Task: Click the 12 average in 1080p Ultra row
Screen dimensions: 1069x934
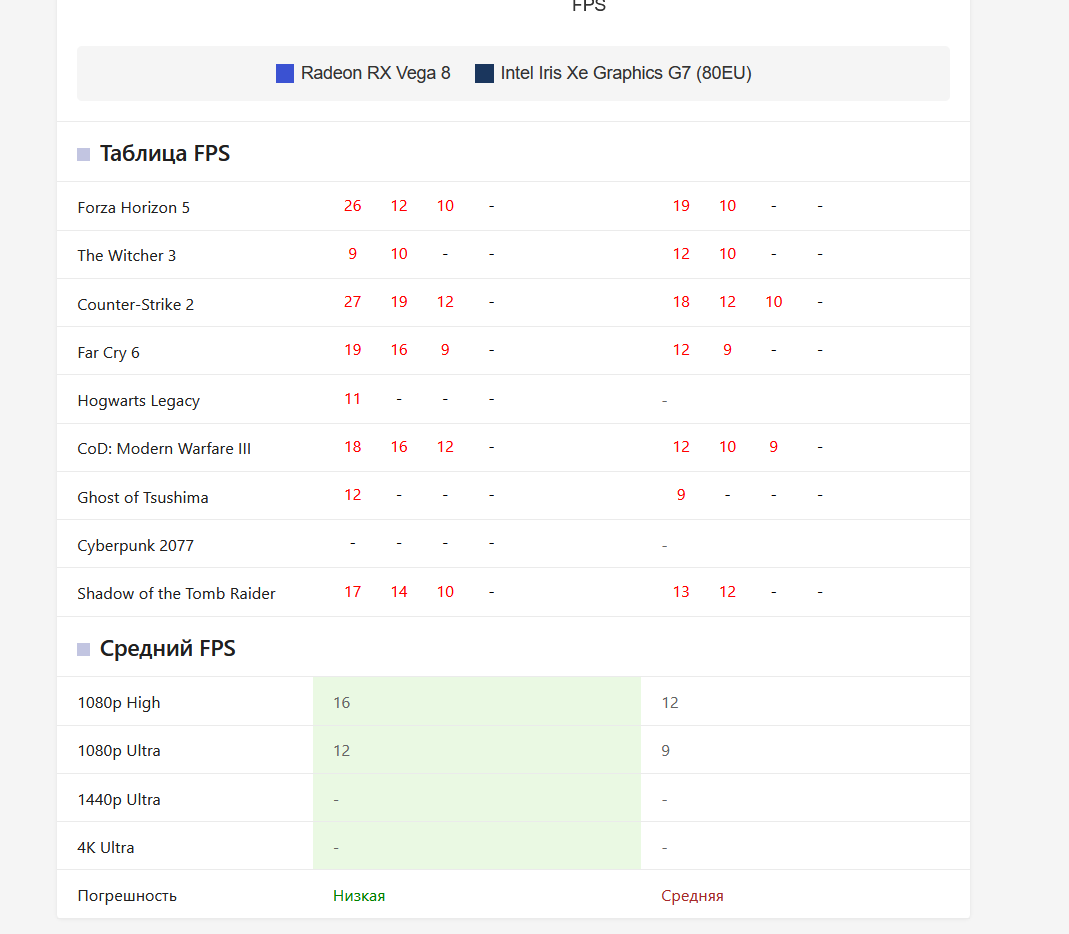Action: (342, 751)
